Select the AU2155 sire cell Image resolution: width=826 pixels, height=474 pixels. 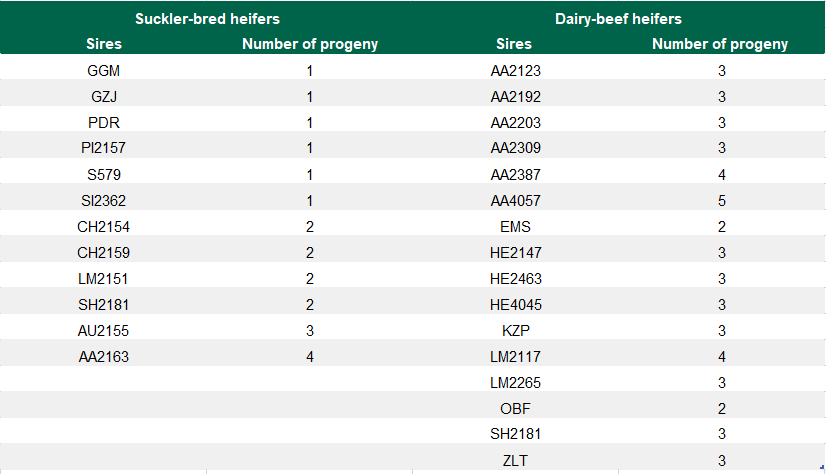[104, 330]
